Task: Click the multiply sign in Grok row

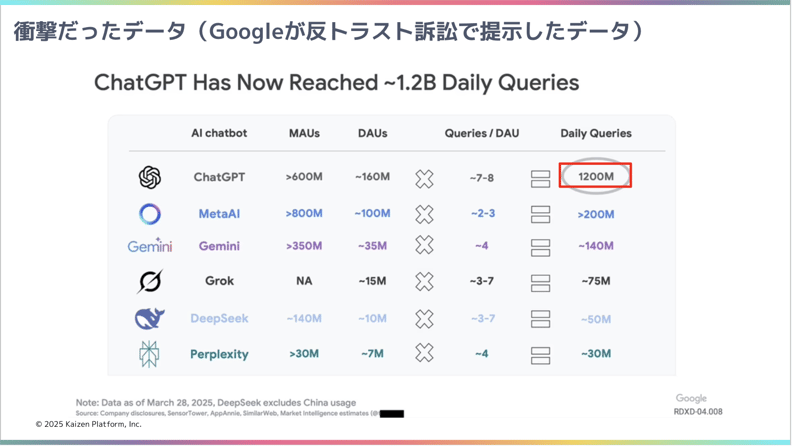Action: [424, 281]
